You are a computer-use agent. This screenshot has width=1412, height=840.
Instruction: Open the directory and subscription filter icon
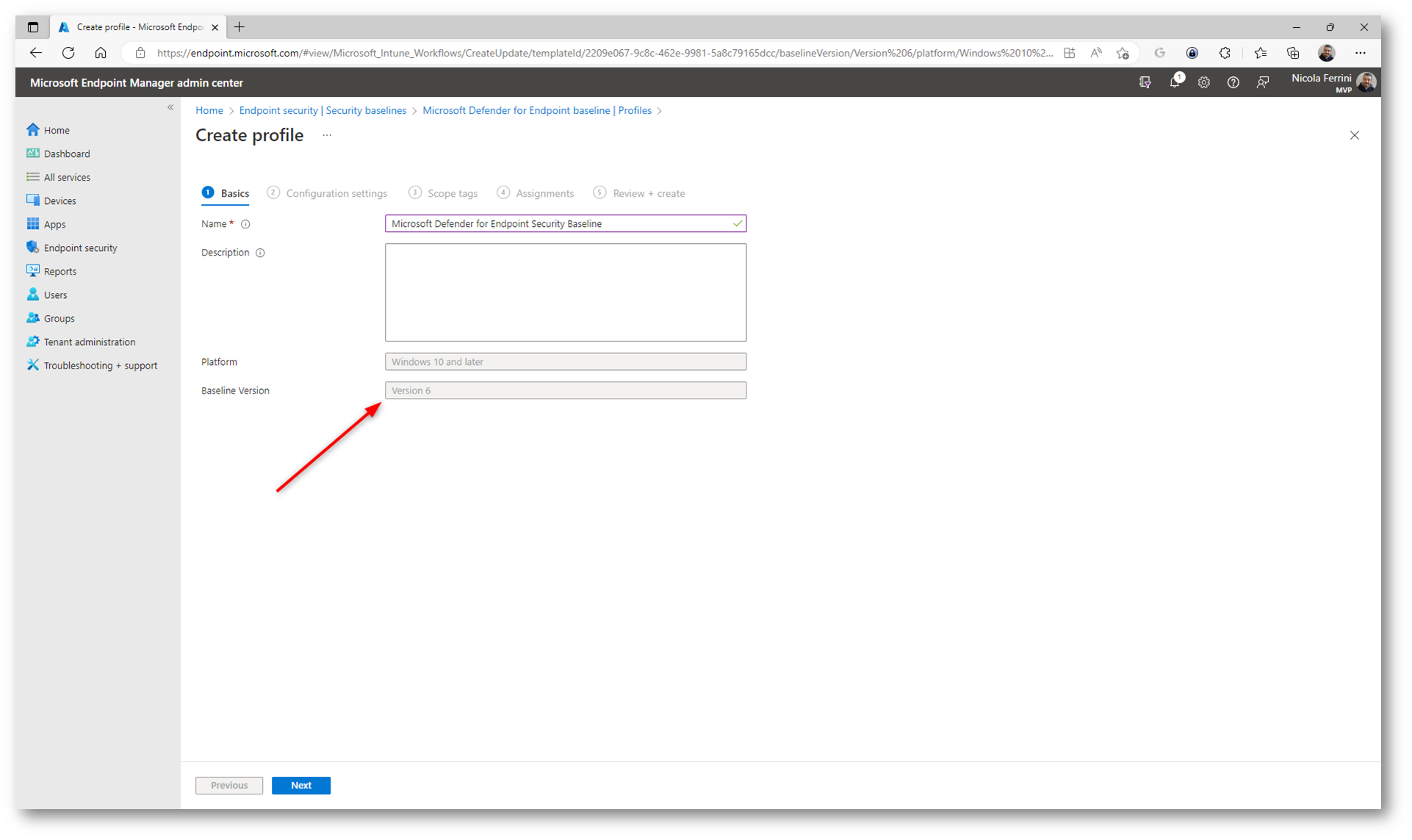pyautogui.click(x=1145, y=82)
